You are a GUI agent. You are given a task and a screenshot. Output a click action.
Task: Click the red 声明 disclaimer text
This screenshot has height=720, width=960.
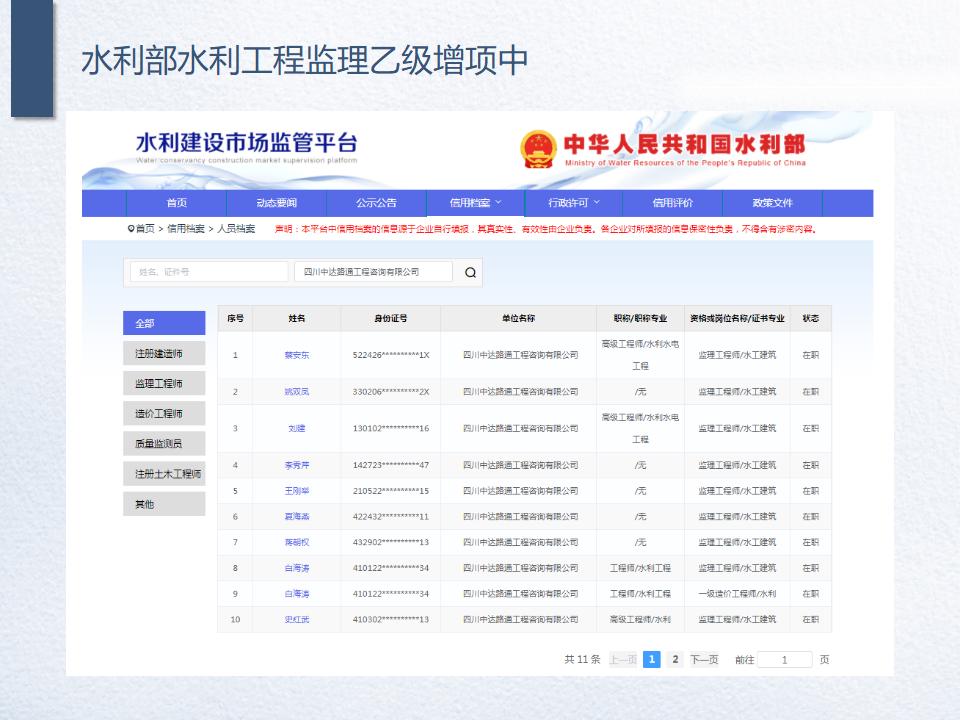[x=546, y=229]
